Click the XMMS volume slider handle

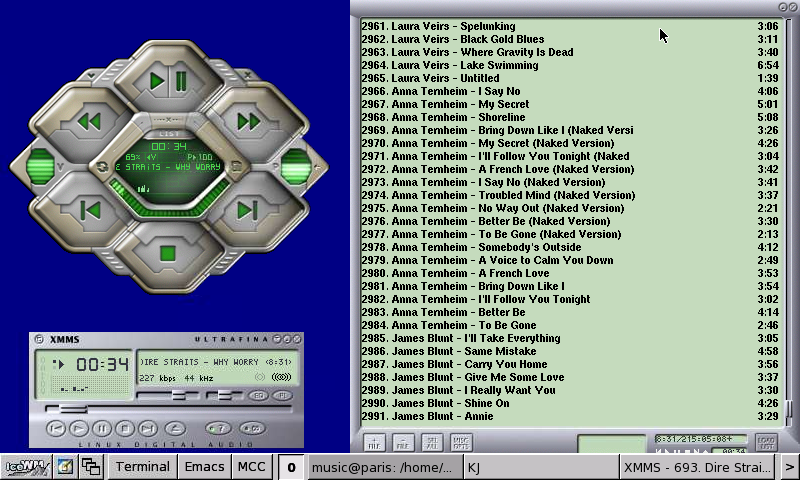pyautogui.click(x=179, y=395)
